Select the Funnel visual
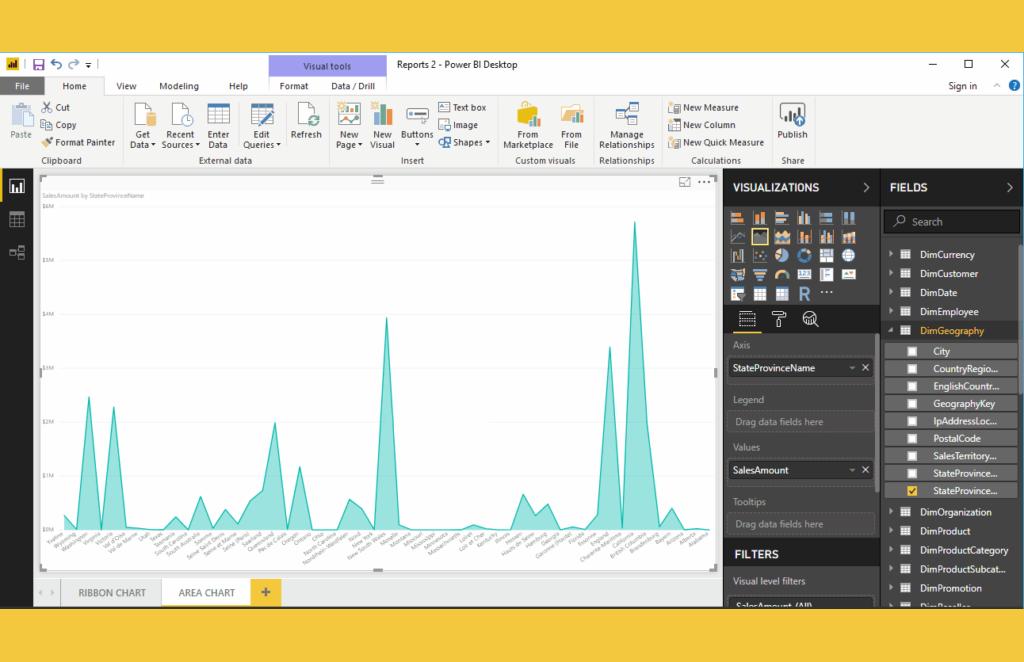This screenshot has width=1024, height=662. click(760, 275)
